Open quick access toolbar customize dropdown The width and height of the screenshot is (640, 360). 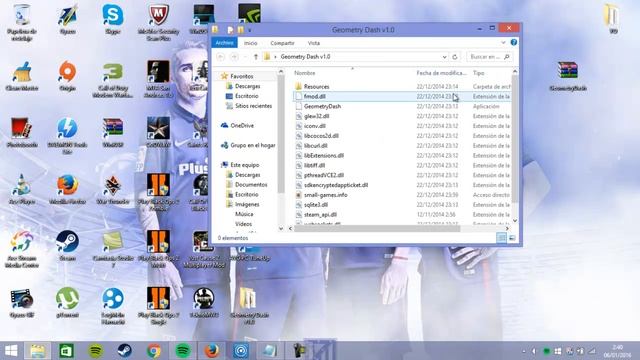pyautogui.click(x=249, y=30)
